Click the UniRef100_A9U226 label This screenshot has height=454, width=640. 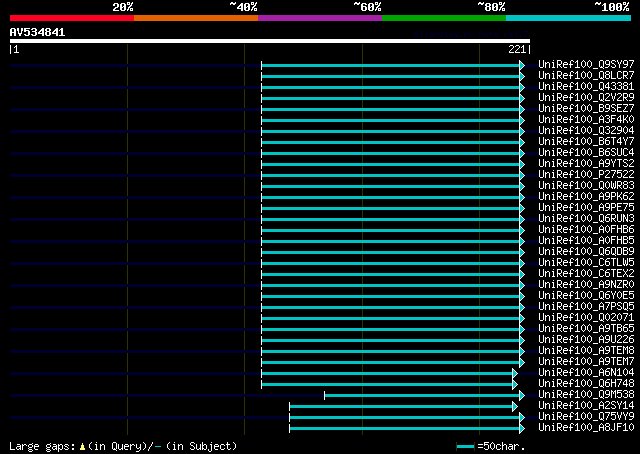point(586,340)
